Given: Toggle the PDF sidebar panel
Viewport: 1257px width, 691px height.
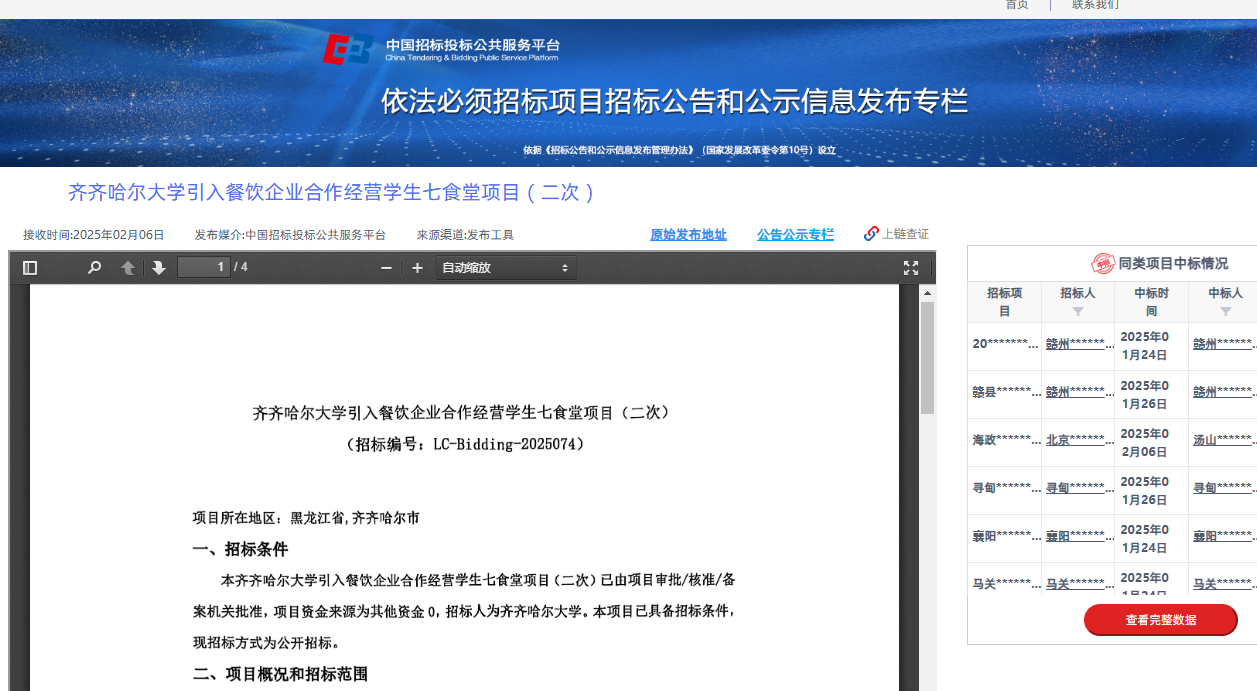Looking at the screenshot, I should coord(30,268).
